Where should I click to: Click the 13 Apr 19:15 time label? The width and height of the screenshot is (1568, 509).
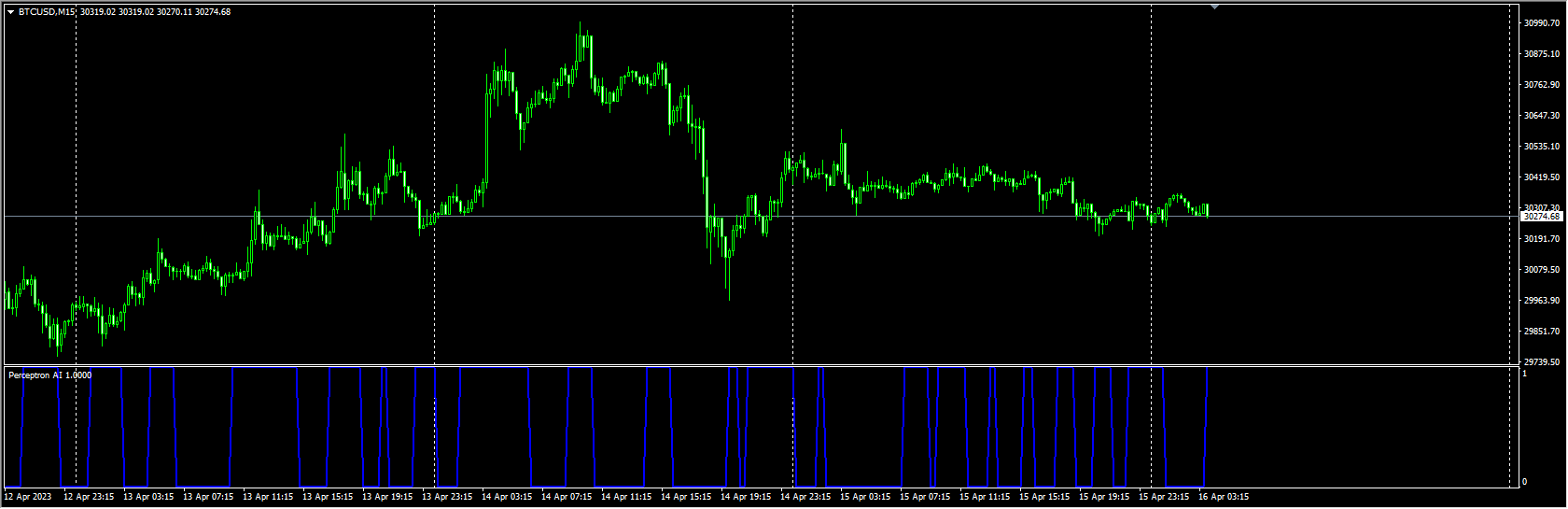[x=387, y=497]
